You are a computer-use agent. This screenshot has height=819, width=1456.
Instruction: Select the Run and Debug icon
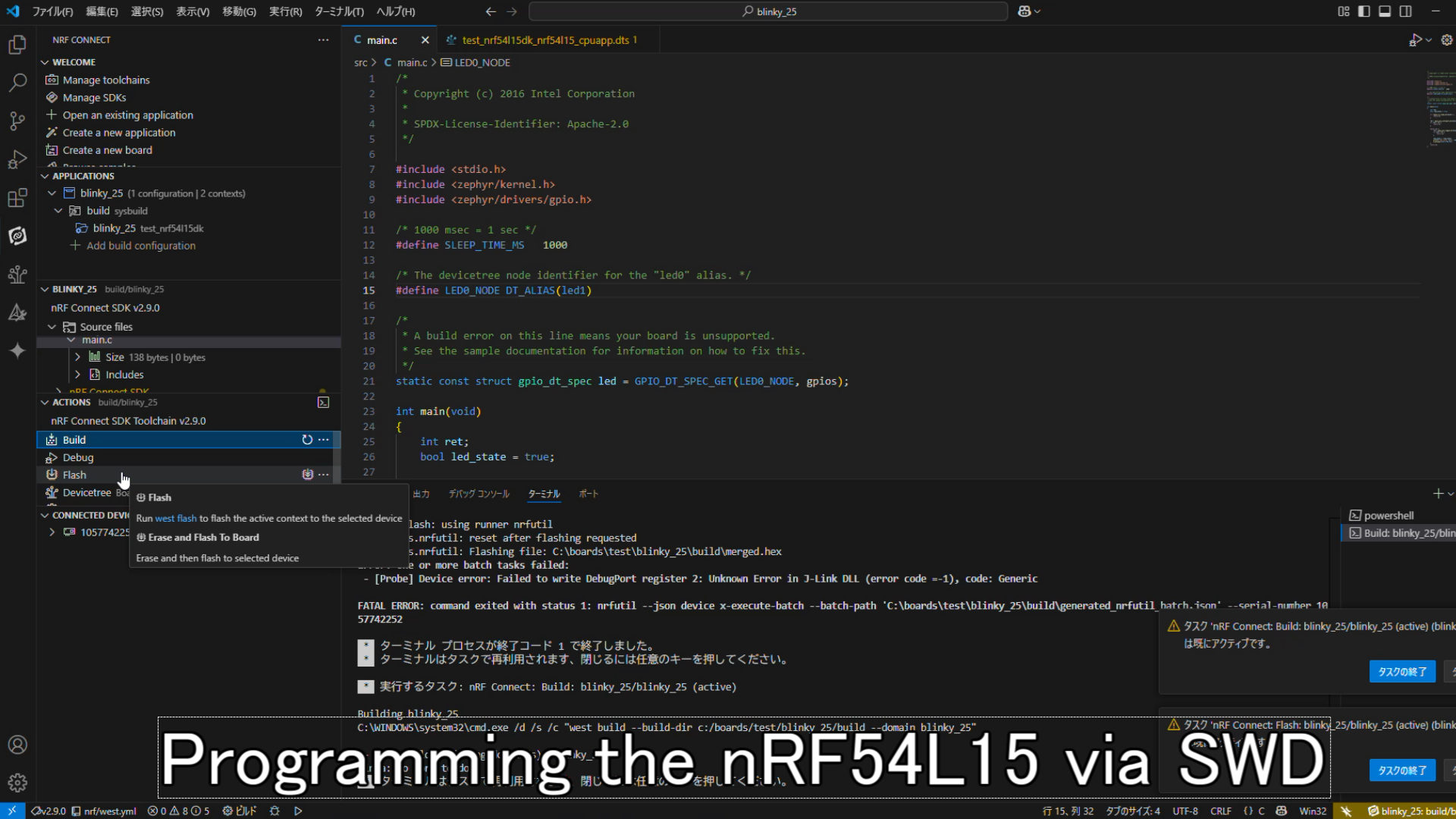[17, 159]
